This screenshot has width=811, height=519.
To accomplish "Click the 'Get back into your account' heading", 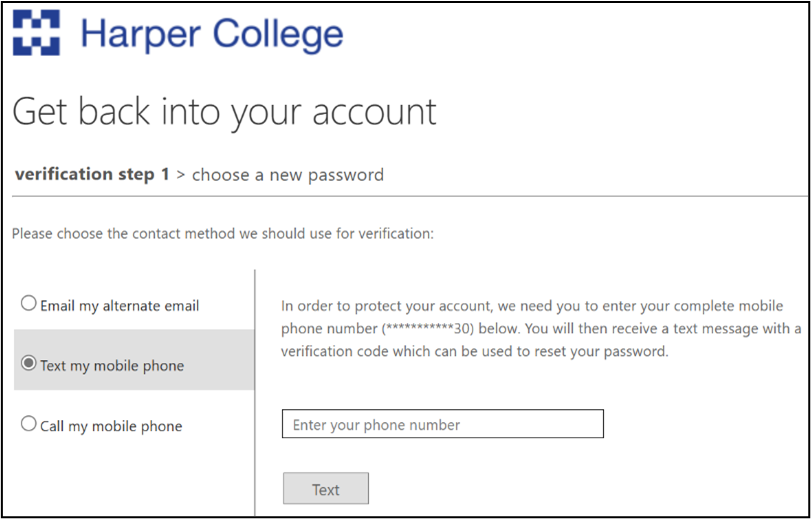I will (224, 111).
